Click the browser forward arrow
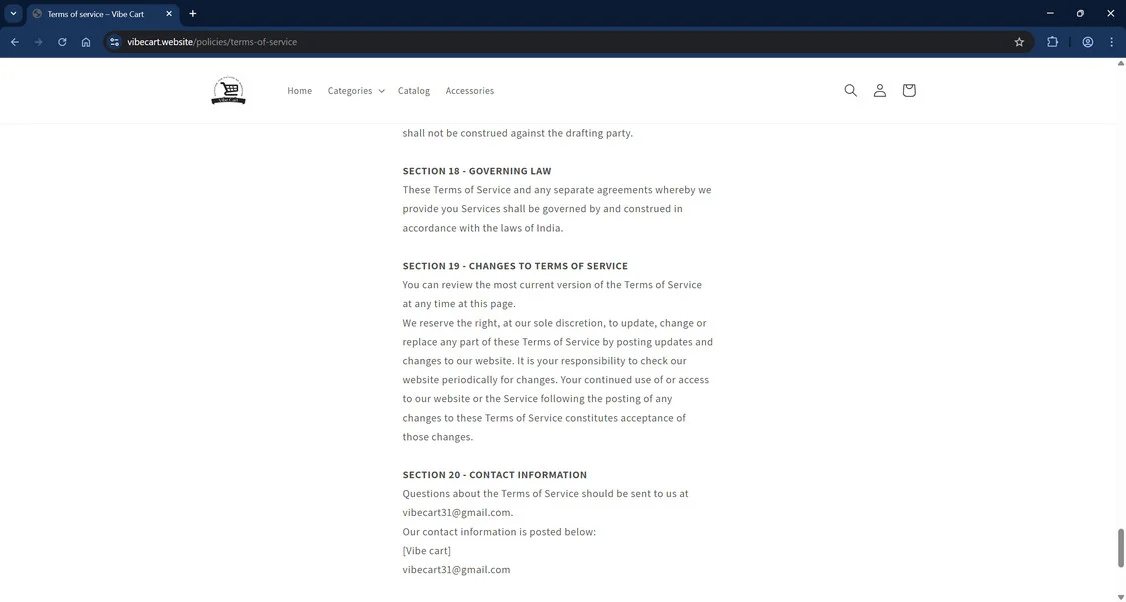The height and width of the screenshot is (602, 1126). pos(39,42)
